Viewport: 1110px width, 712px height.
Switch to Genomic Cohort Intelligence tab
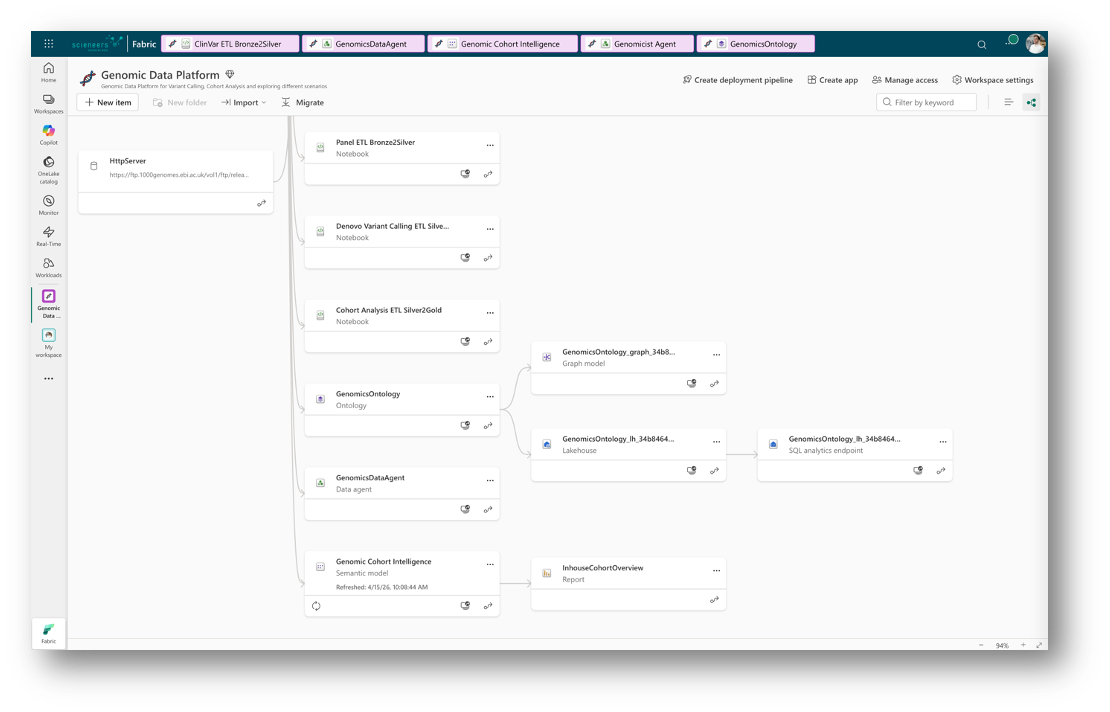503,44
